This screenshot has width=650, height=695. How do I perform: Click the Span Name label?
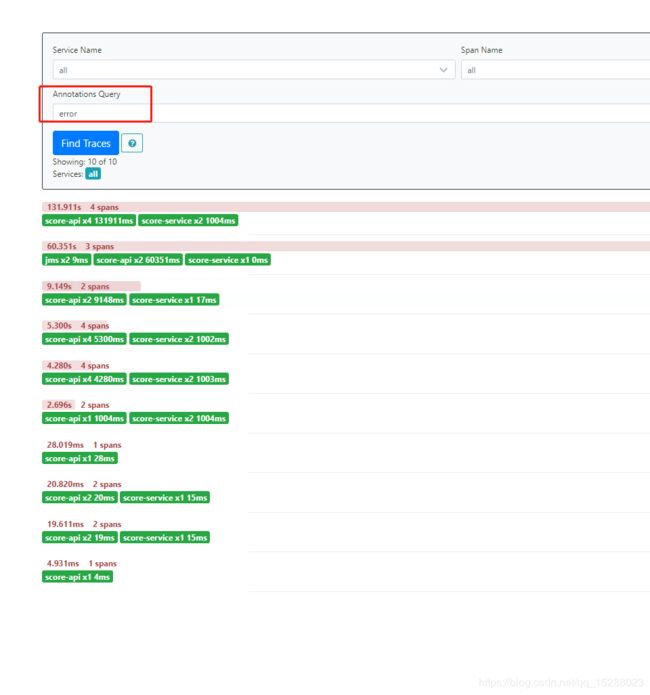(x=482, y=50)
